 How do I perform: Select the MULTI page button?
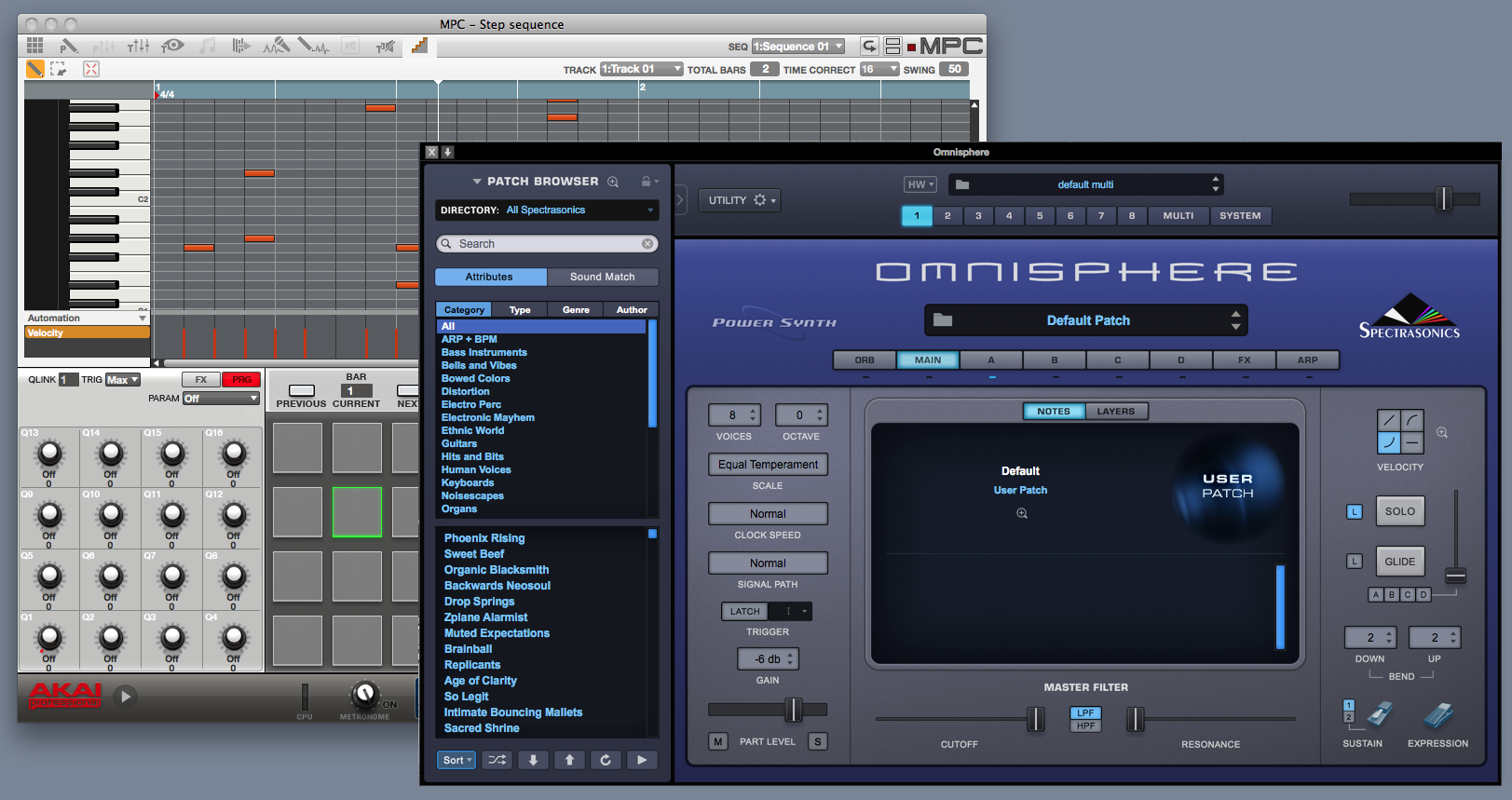pyautogui.click(x=1178, y=216)
